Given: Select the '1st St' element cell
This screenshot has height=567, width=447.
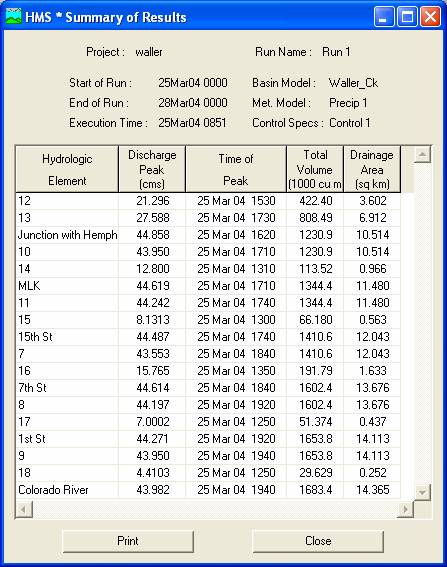Looking at the screenshot, I should click(67, 439).
